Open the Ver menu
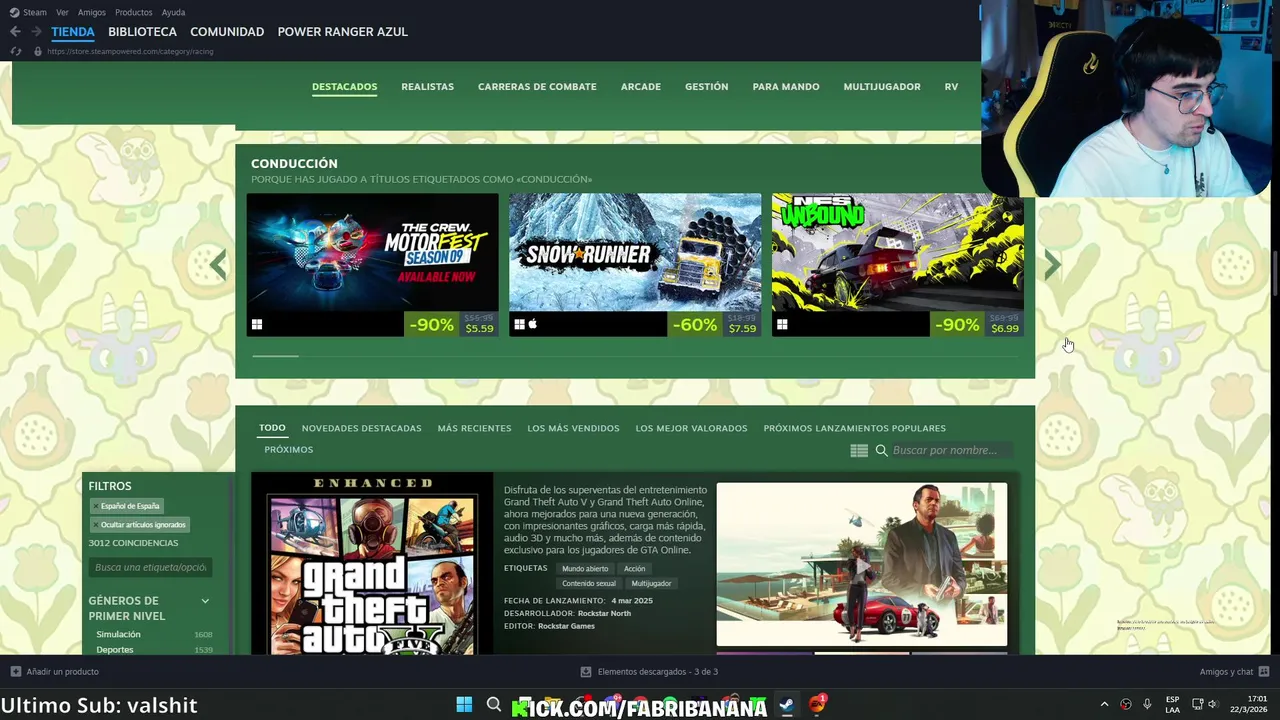The image size is (1280, 720). point(62,12)
